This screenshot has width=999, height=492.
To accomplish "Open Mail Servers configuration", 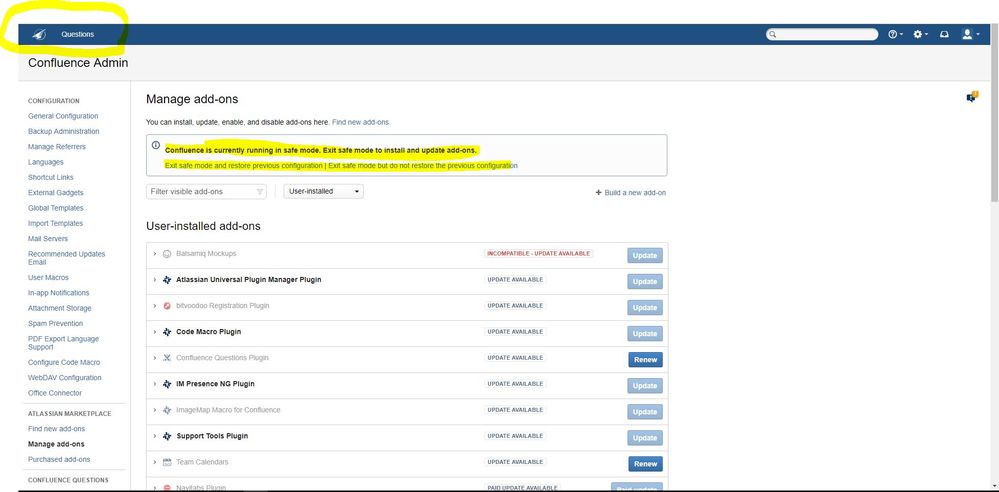I will [48, 238].
